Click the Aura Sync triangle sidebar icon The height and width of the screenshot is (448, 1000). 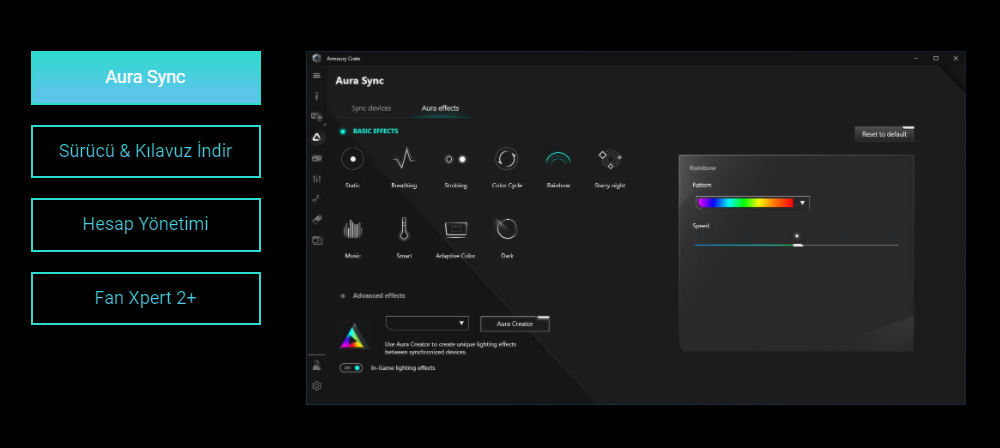pos(316,137)
